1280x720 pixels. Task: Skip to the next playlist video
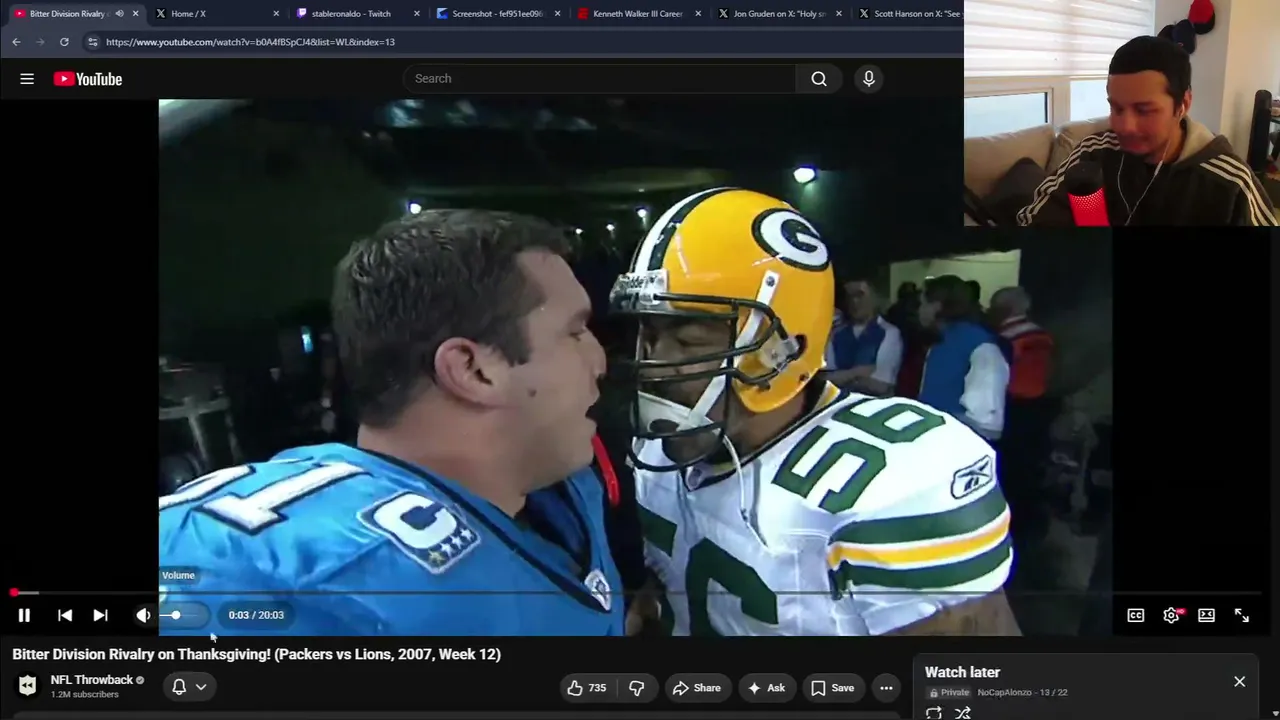point(100,615)
